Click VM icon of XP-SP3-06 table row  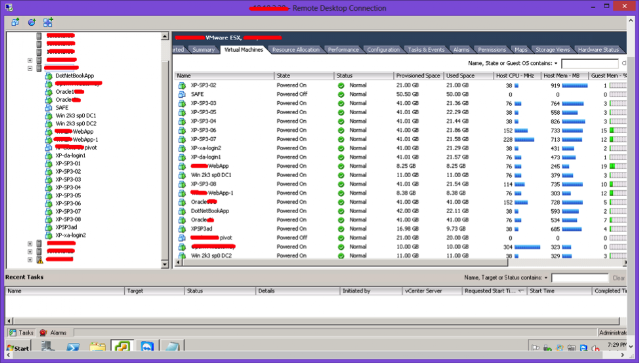[x=182, y=131]
